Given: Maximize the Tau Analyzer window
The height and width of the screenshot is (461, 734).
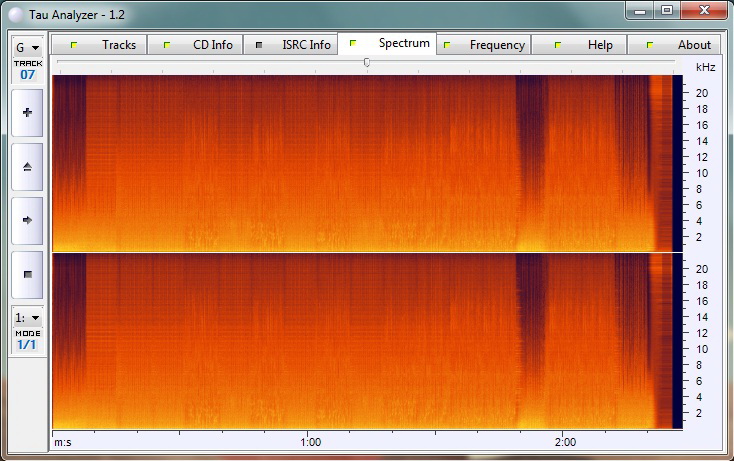Looking at the screenshot, I should point(666,10).
